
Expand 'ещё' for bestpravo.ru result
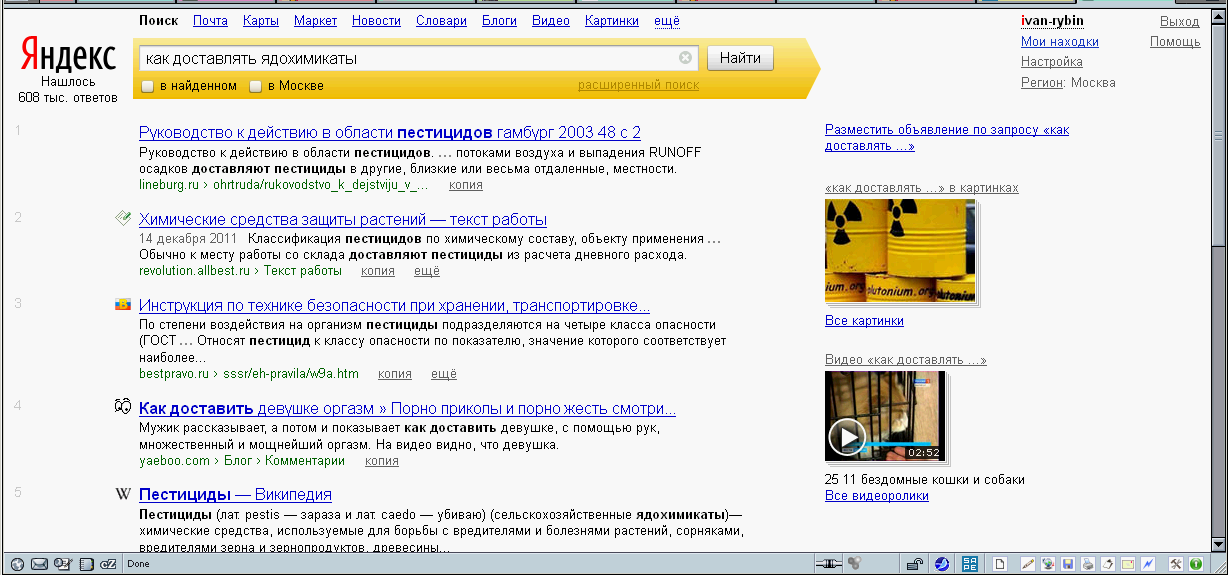[444, 374]
